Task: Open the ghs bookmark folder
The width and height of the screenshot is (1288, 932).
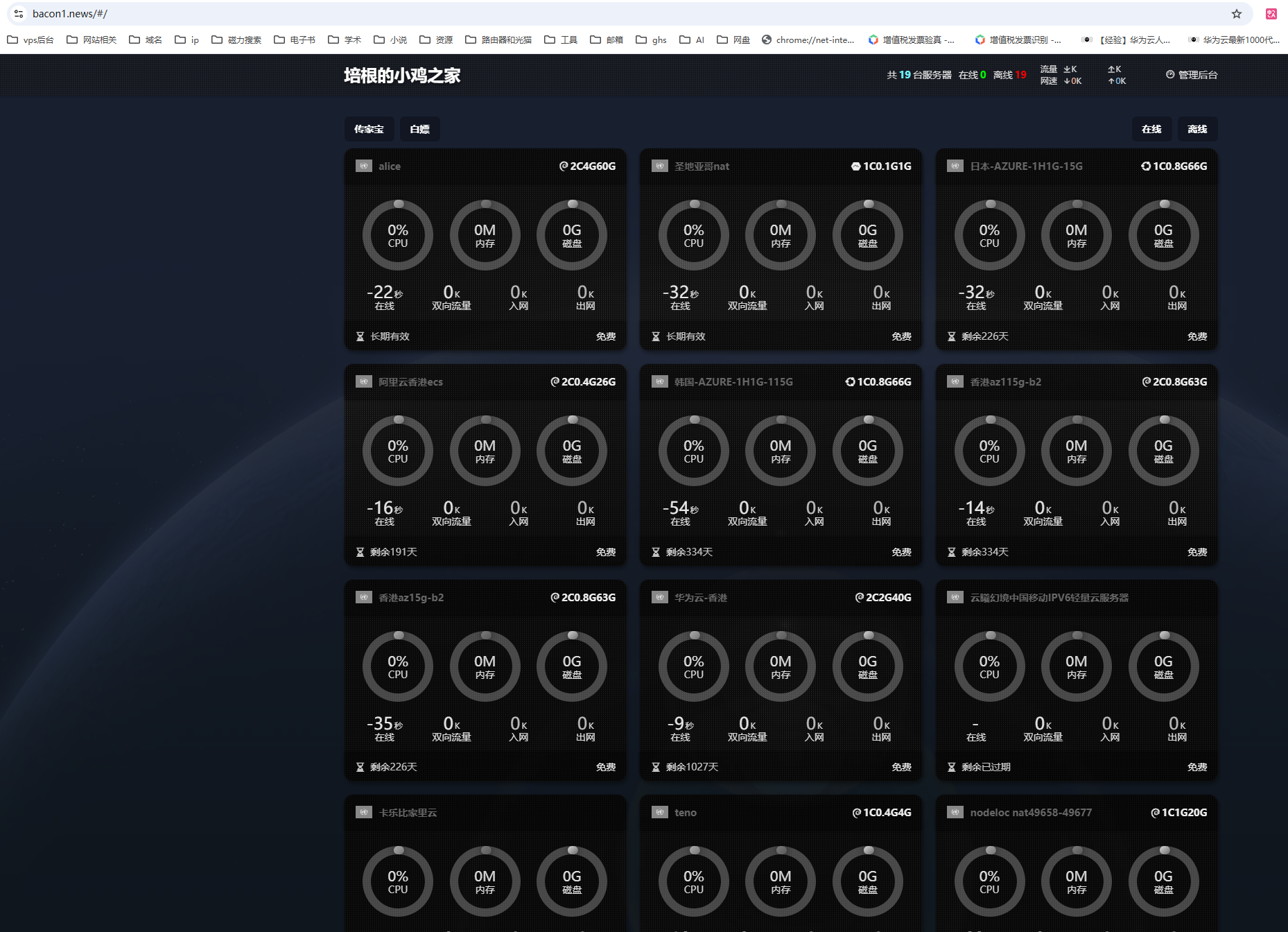Action: 651,40
